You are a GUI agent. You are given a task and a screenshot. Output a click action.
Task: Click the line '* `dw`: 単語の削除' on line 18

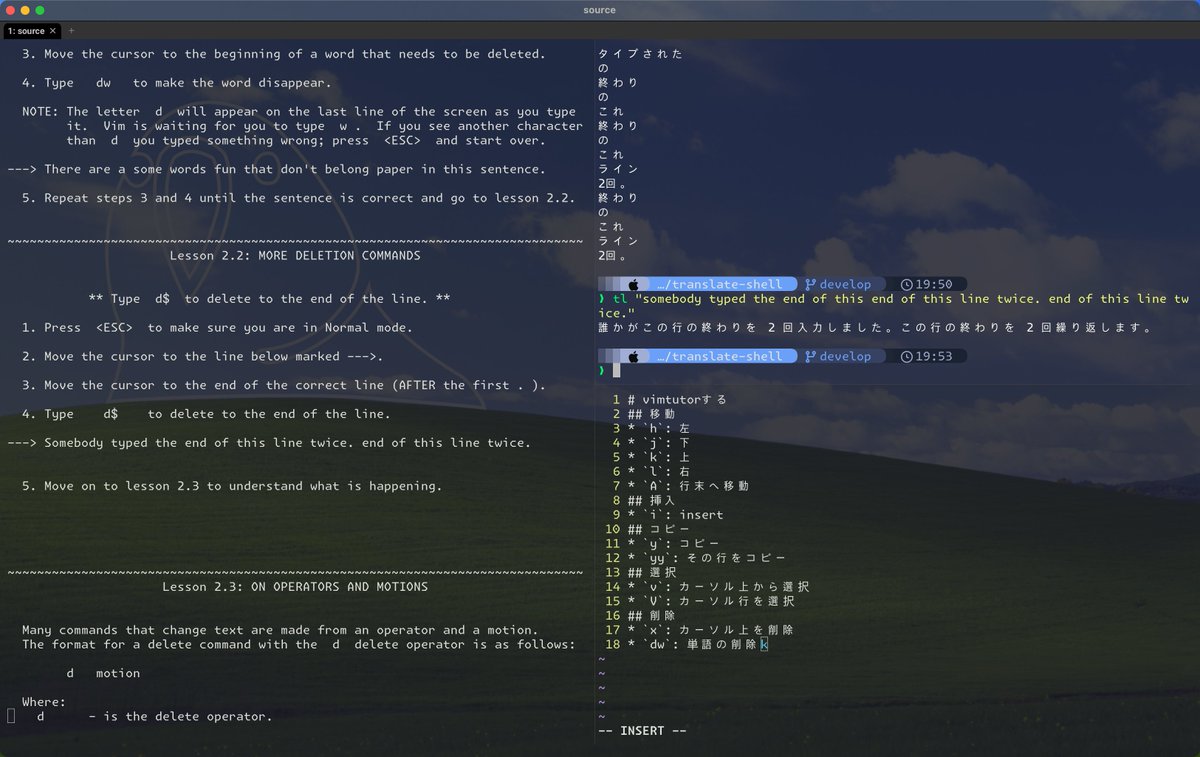(692, 645)
